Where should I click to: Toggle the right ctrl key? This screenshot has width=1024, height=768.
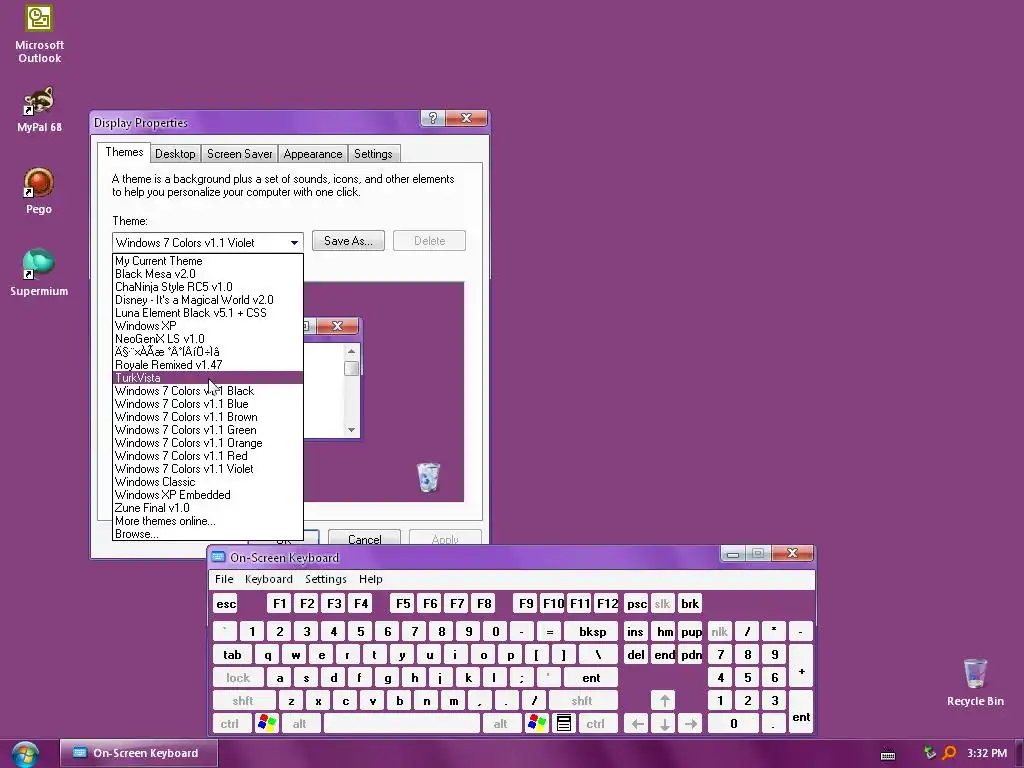tap(596, 724)
